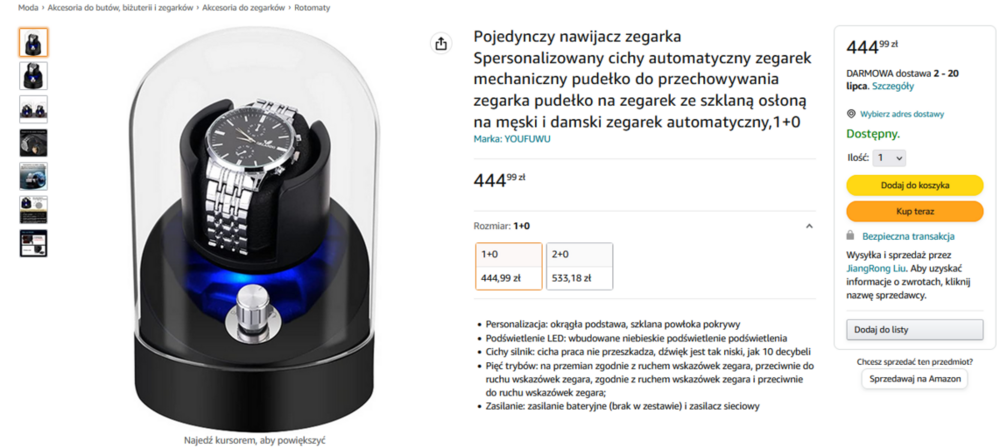Image resolution: width=1000 pixels, height=448 pixels.
Task: Click the share icon beside product image
Action: (441, 44)
